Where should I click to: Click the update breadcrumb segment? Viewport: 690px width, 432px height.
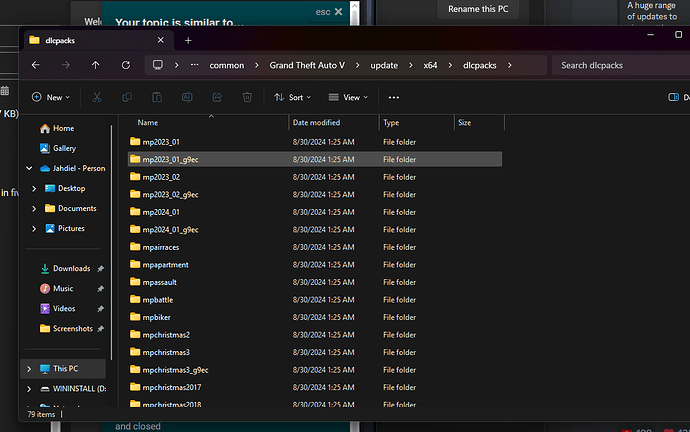384,65
